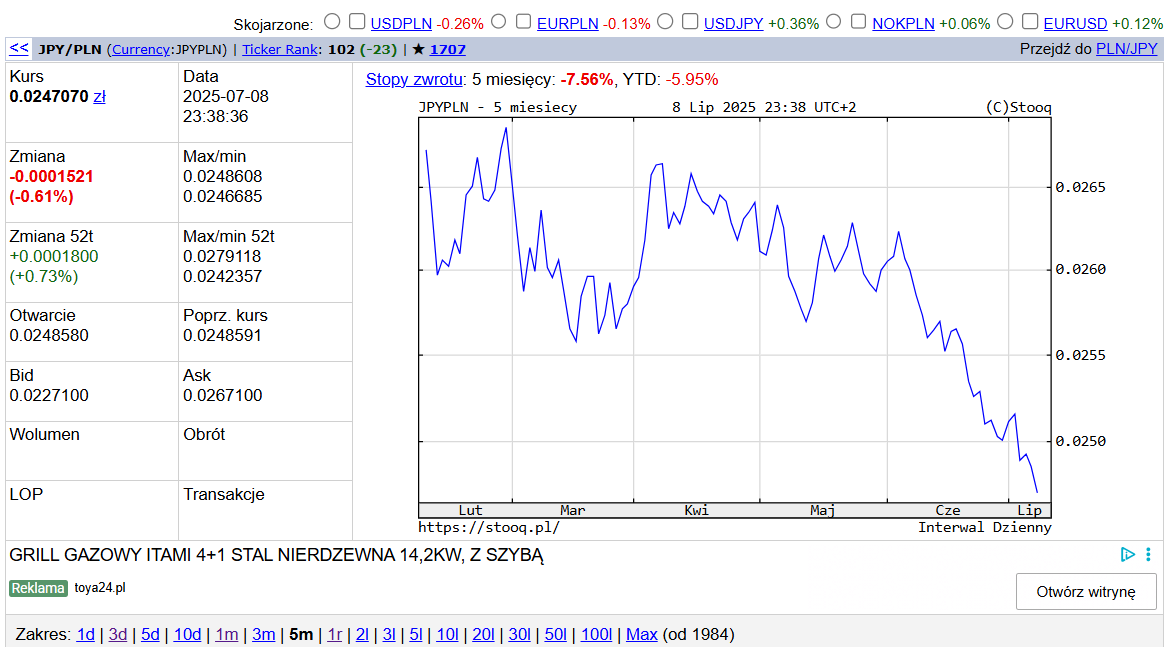
Task: Select the radio button before NOKPLN
Action: (x=834, y=22)
